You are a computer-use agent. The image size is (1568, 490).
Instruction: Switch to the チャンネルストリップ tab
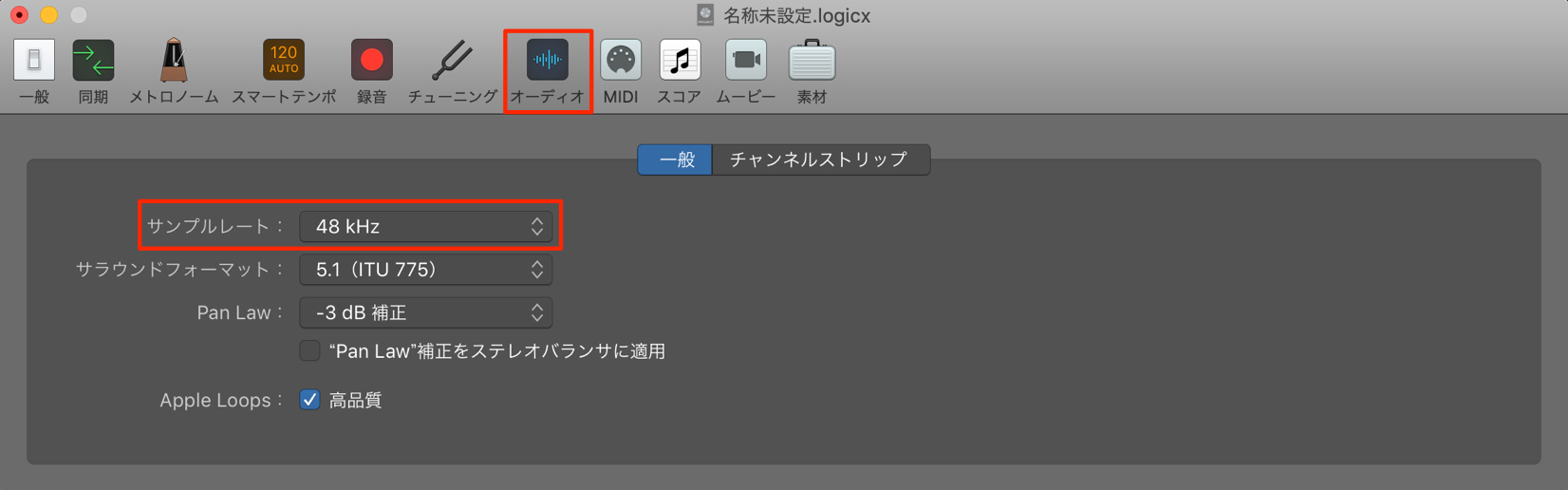(x=820, y=160)
